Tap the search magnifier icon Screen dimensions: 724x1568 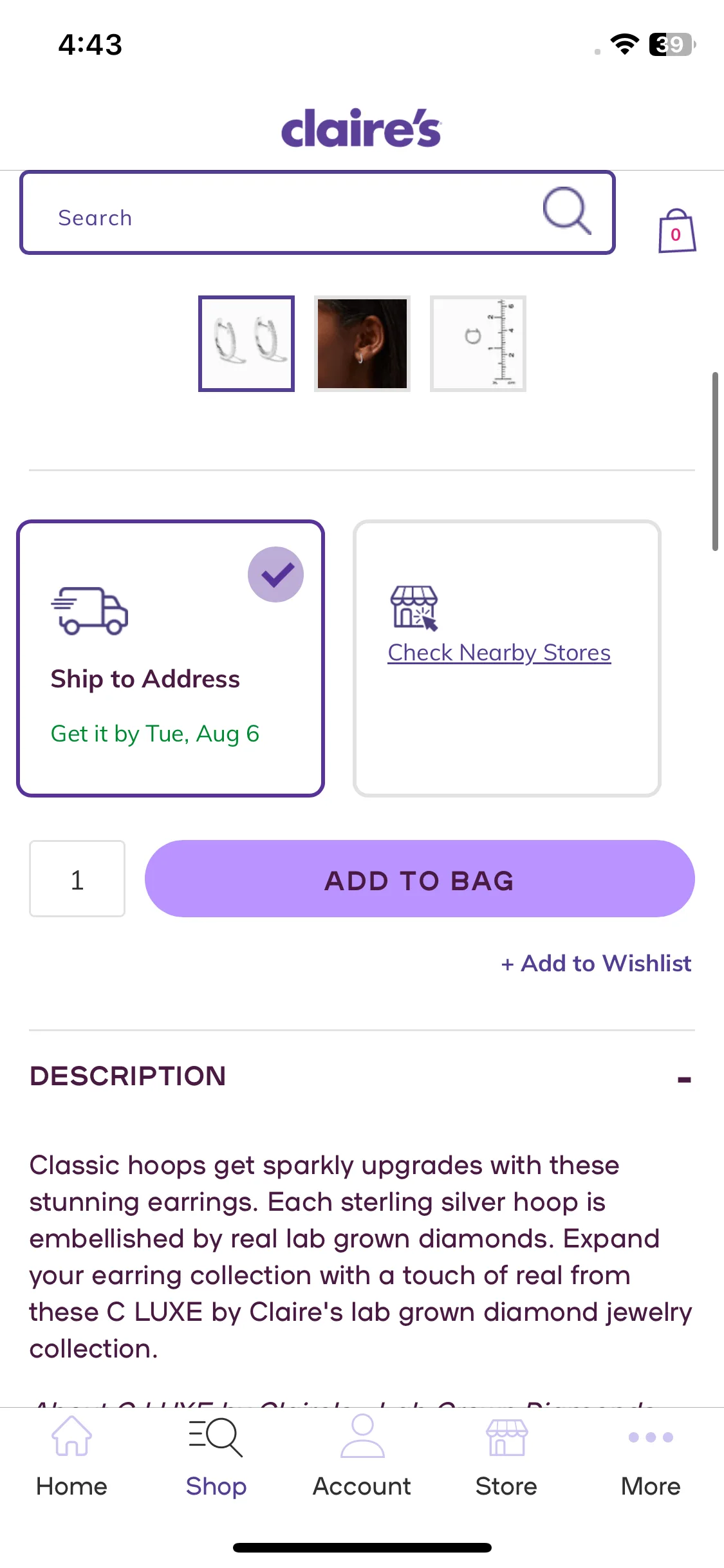tap(567, 210)
